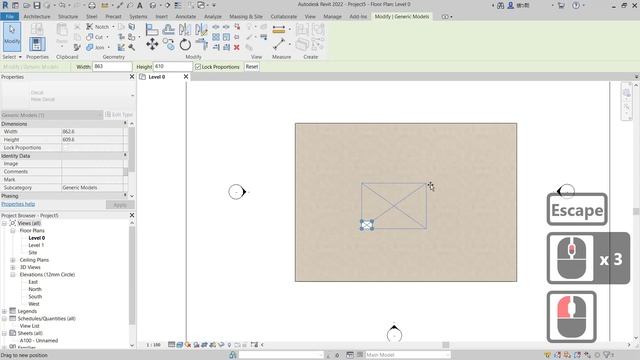Click the Width input field in options bar

(x=112, y=67)
